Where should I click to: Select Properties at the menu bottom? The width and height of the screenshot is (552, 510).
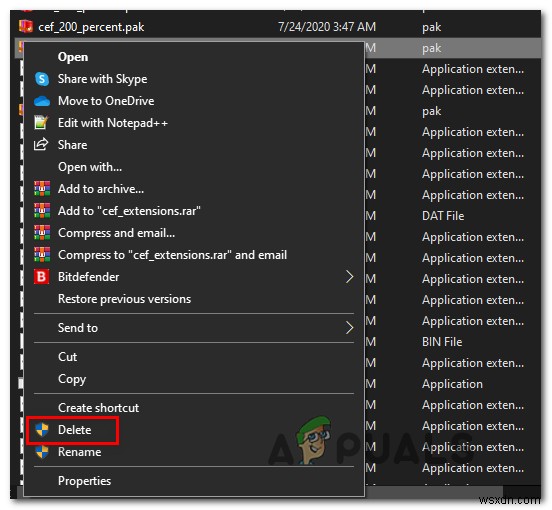pyautogui.click(x=84, y=481)
